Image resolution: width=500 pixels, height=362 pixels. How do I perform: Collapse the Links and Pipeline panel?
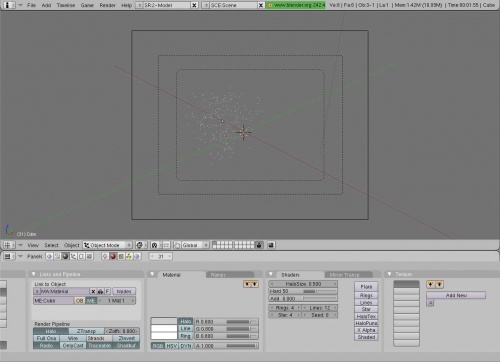(x=33, y=274)
